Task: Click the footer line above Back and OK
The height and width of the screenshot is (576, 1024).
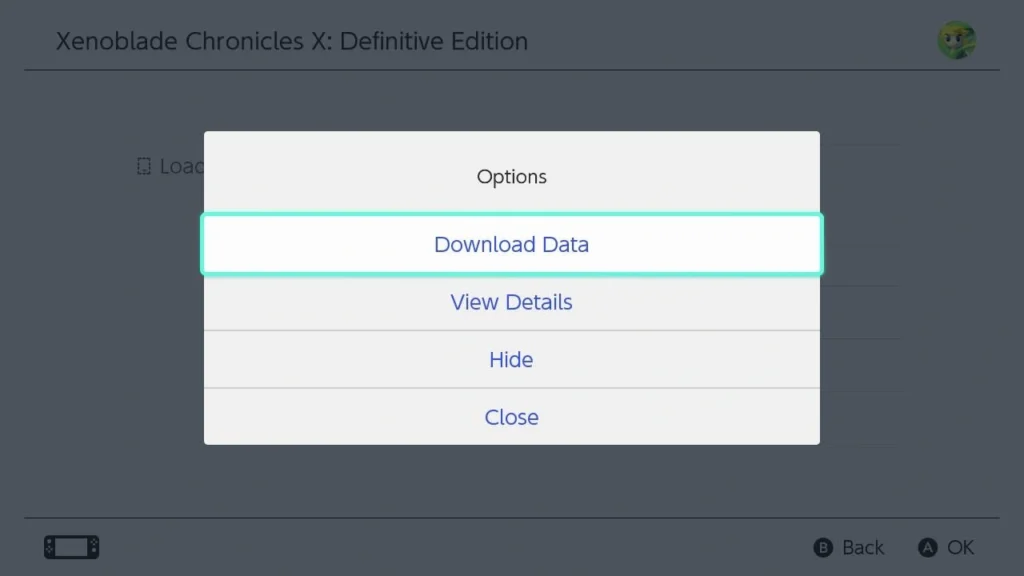Action: [512, 518]
